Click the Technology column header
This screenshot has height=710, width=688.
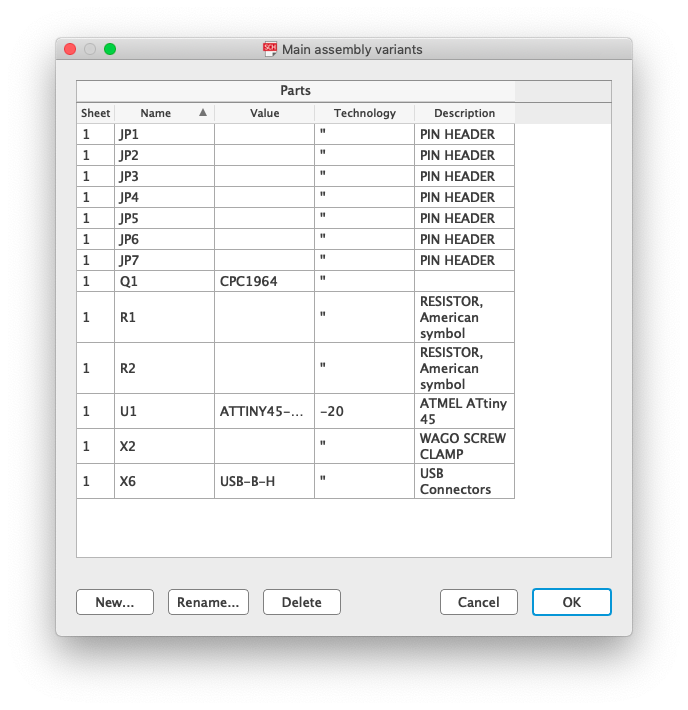coord(365,113)
